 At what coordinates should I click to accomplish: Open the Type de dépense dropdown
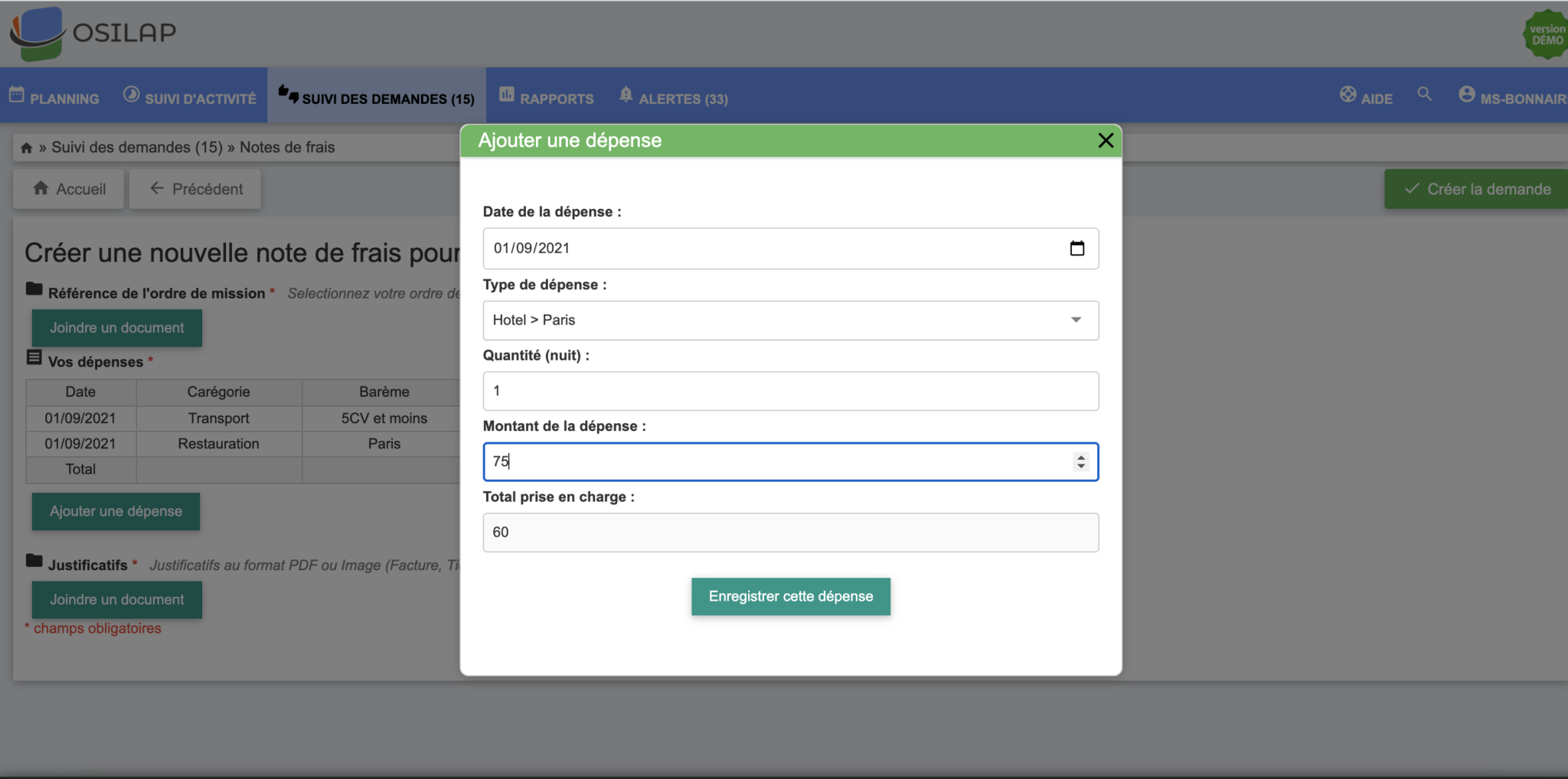tap(791, 321)
